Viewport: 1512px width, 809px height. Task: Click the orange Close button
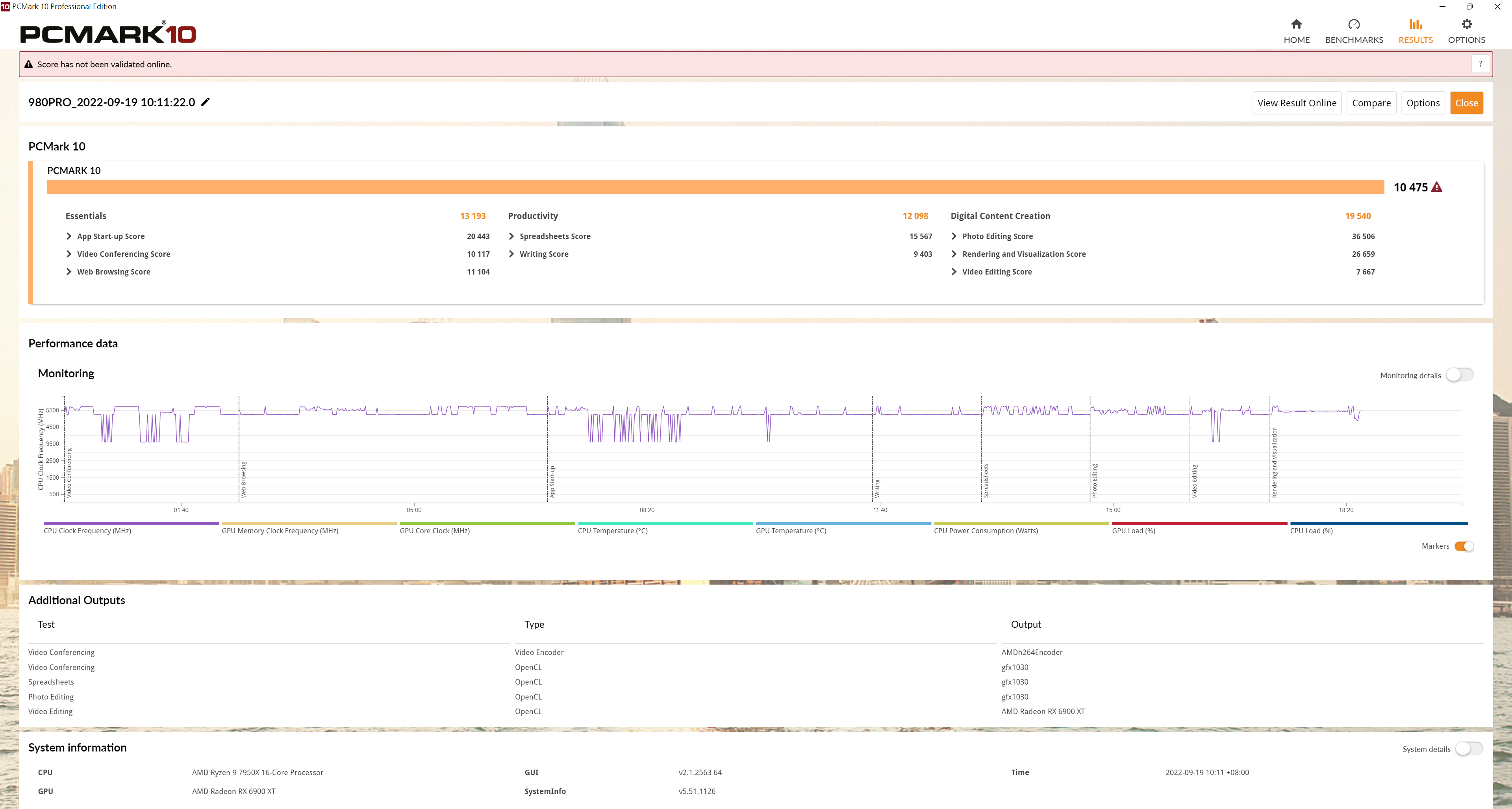coord(1466,103)
